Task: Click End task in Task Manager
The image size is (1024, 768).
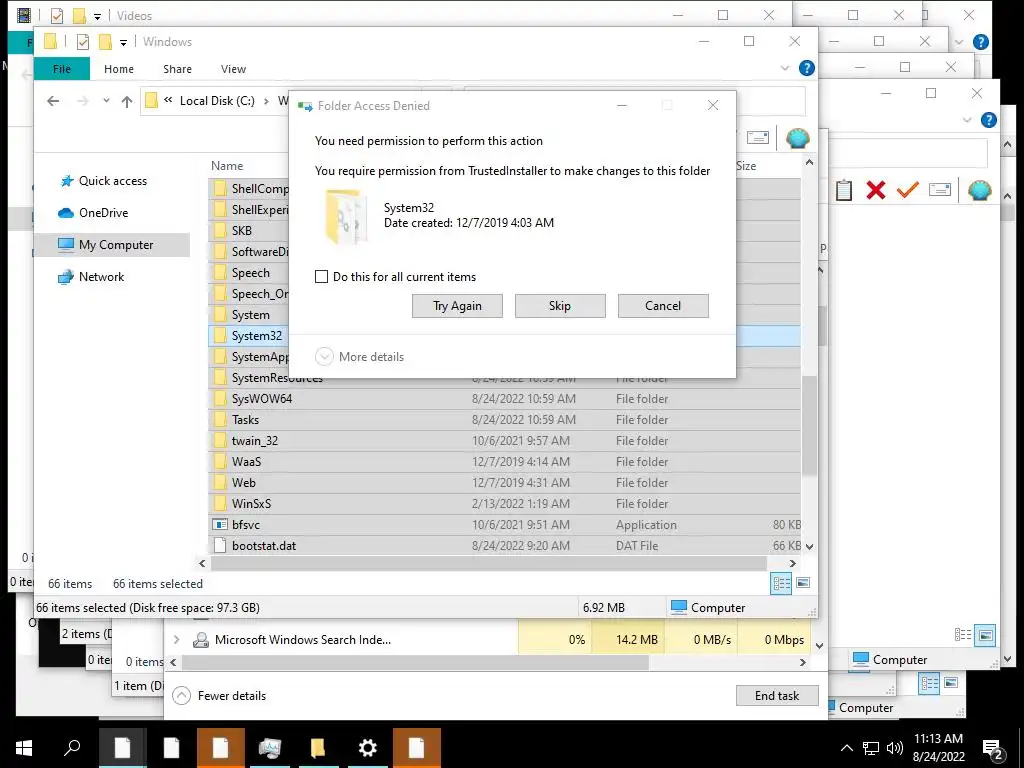Action: pyautogui.click(x=776, y=696)
